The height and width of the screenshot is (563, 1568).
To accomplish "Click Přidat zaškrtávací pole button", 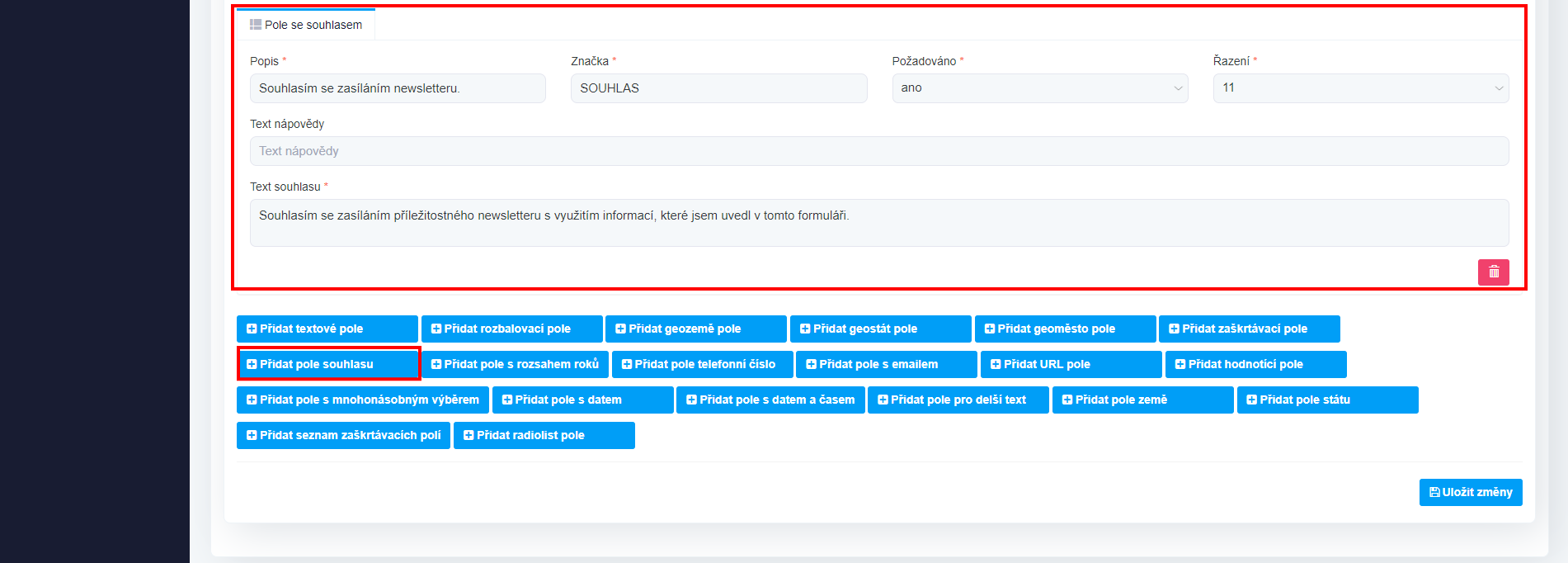I will (1249, 329).
